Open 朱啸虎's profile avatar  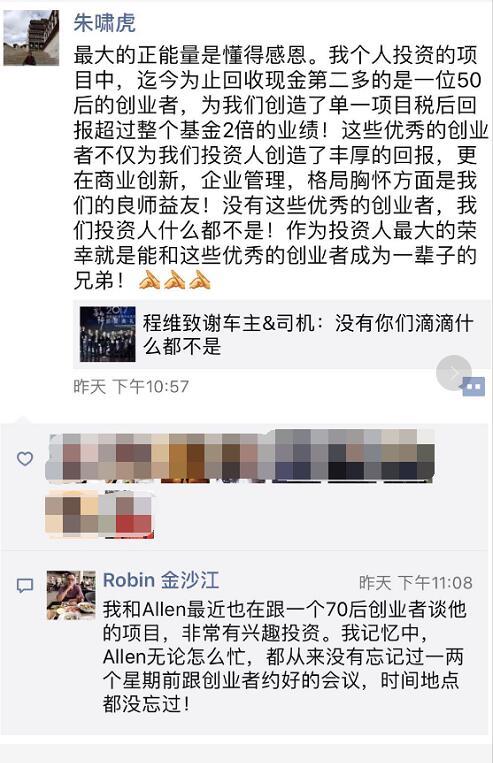click(31, 37)
